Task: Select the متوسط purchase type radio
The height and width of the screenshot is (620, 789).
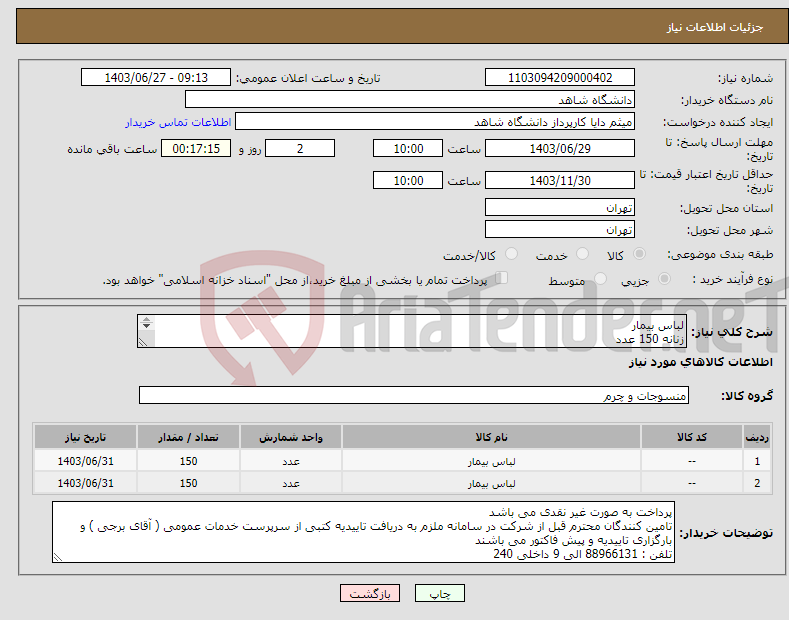Action: click(600, 278)
